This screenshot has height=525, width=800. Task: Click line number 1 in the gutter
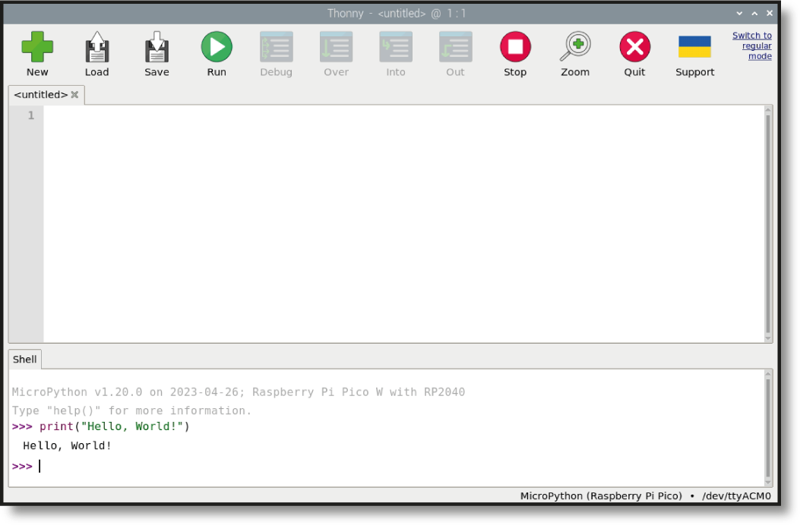point(31,116)
